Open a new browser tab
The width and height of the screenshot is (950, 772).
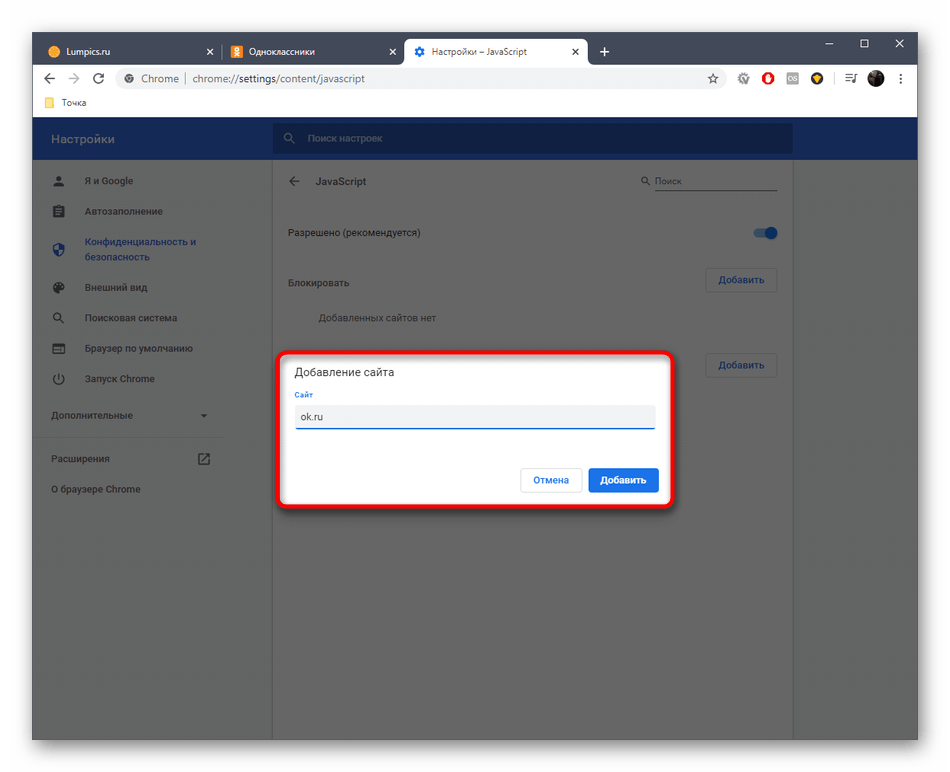coord(604,52)
